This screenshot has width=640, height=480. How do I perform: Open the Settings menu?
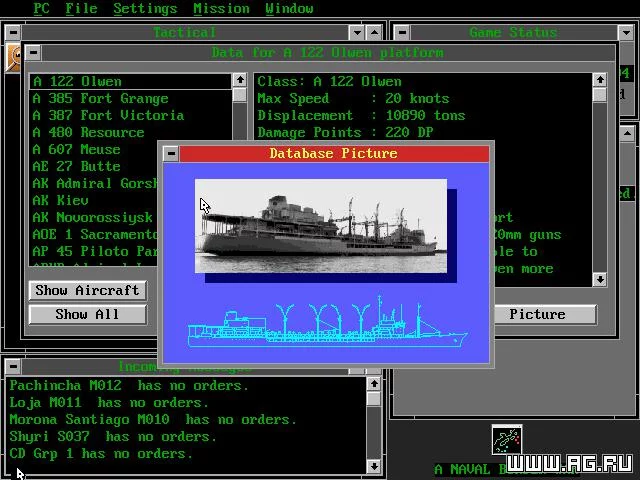(145, 8)
